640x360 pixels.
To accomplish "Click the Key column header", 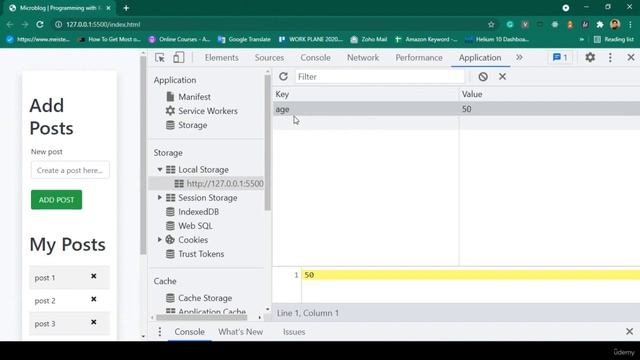I will tap(365, 94).
